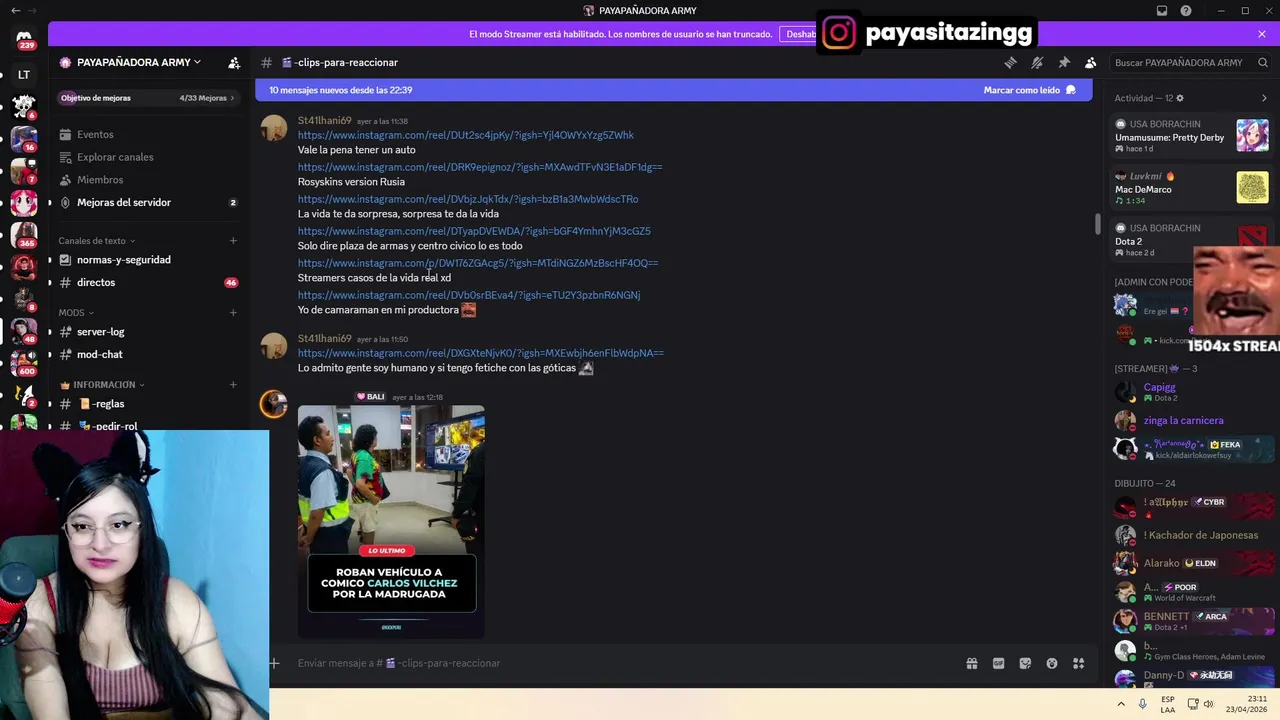Viewport: 1280px width, 720px height.
Task: Open server with skull avatar, badge 6
Action: point(24,105)
